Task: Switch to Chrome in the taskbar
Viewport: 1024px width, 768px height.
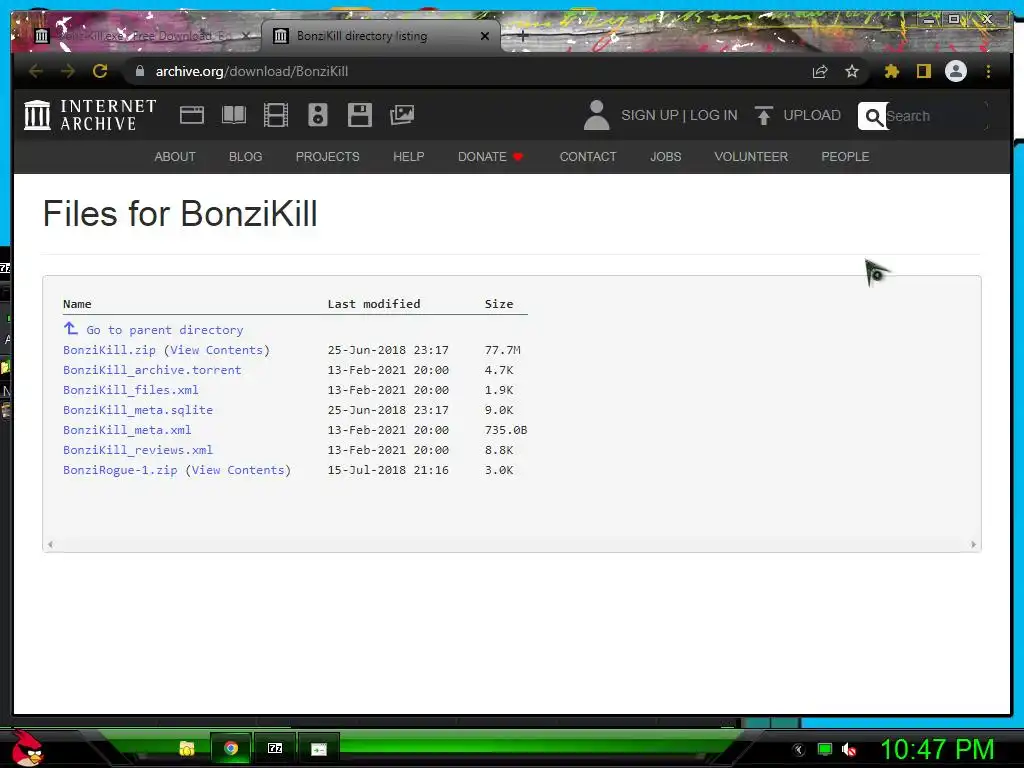Action: click(231, 748)
